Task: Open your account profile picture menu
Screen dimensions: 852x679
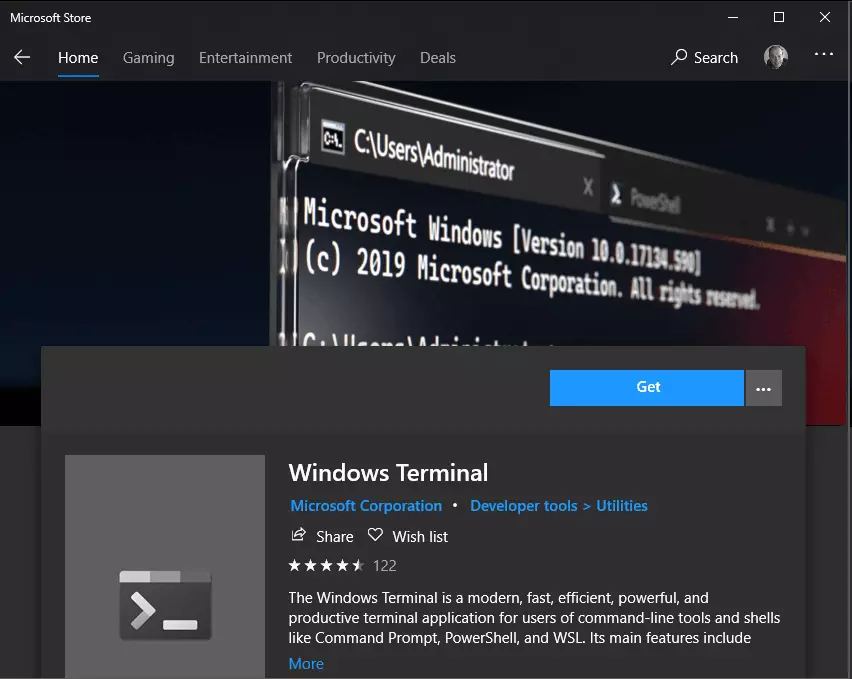Action: click(775, 56)
